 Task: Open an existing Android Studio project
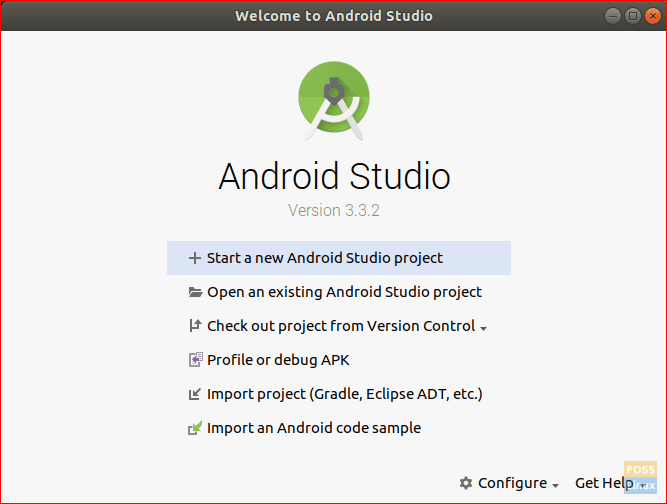(x=339, y=292)
